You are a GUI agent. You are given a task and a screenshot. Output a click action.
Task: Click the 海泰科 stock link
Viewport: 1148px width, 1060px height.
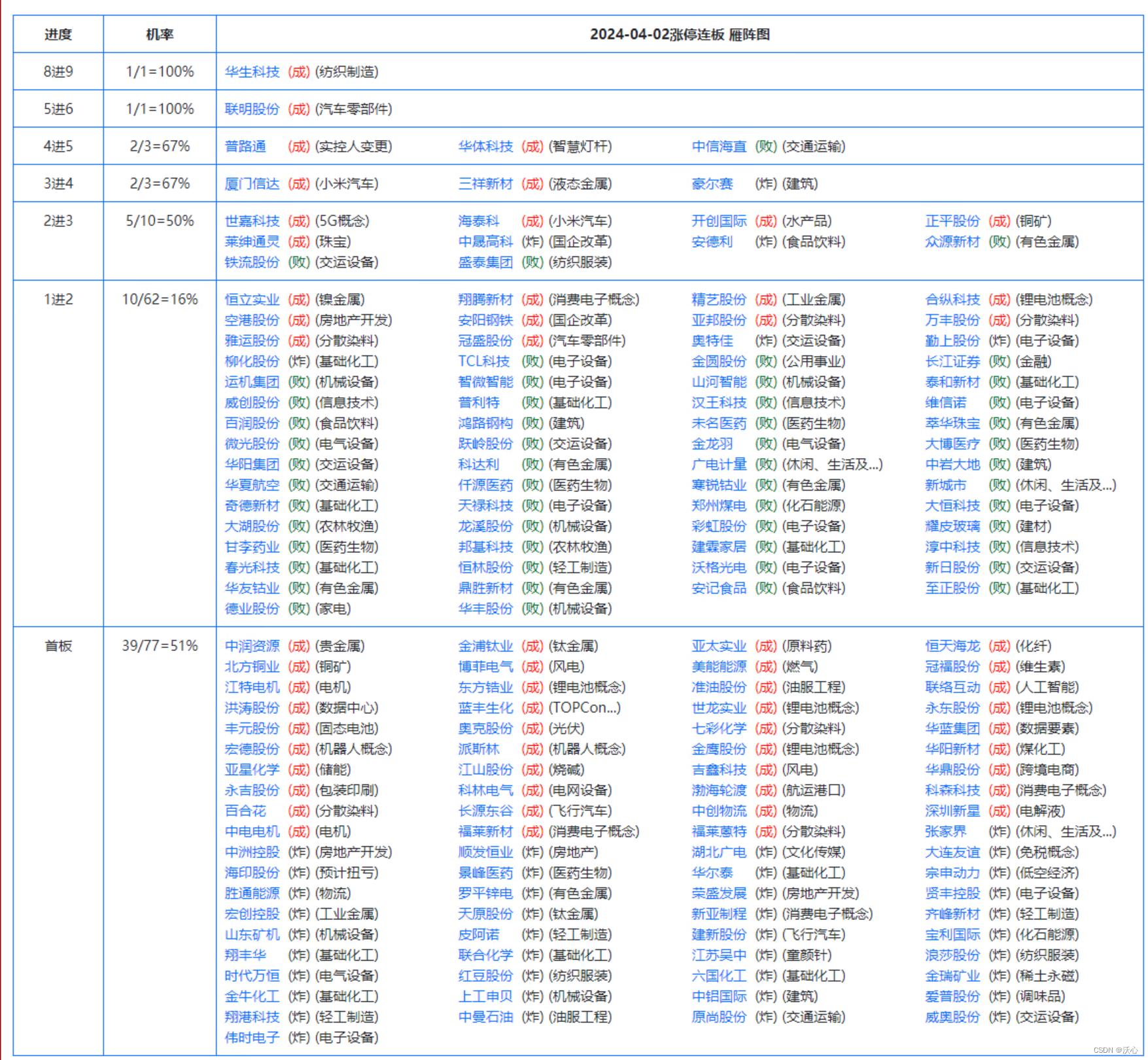[x=479, y=221]
